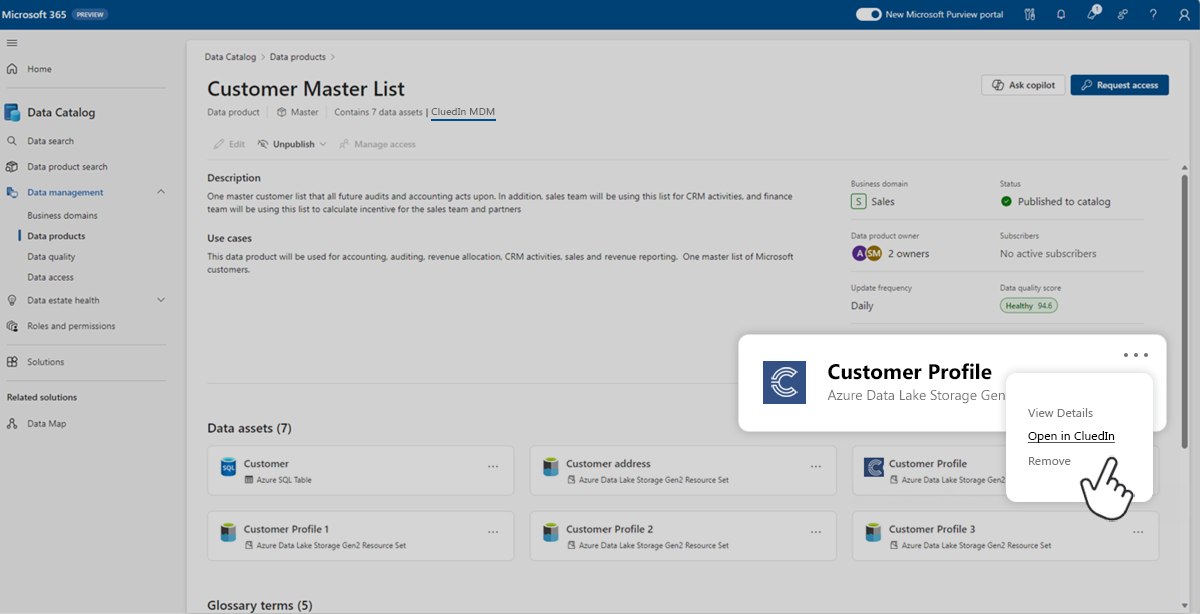Click the Help question mark icon

(x=1152, y=14)
